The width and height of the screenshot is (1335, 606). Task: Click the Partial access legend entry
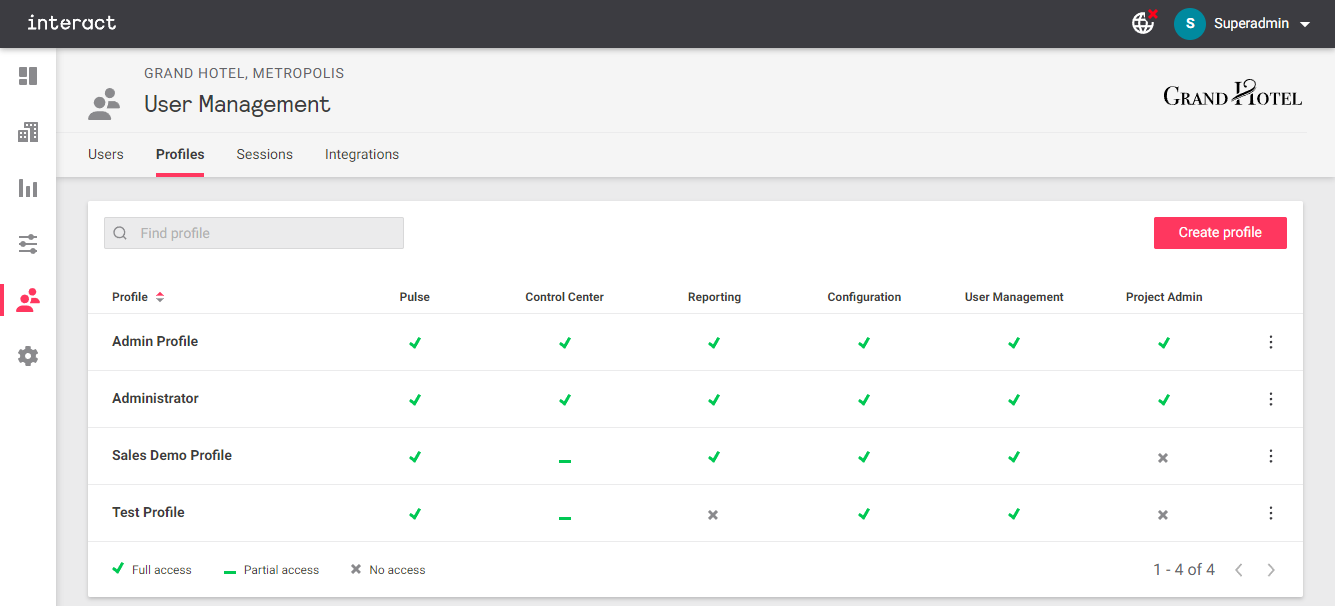(x=271, y=570)
